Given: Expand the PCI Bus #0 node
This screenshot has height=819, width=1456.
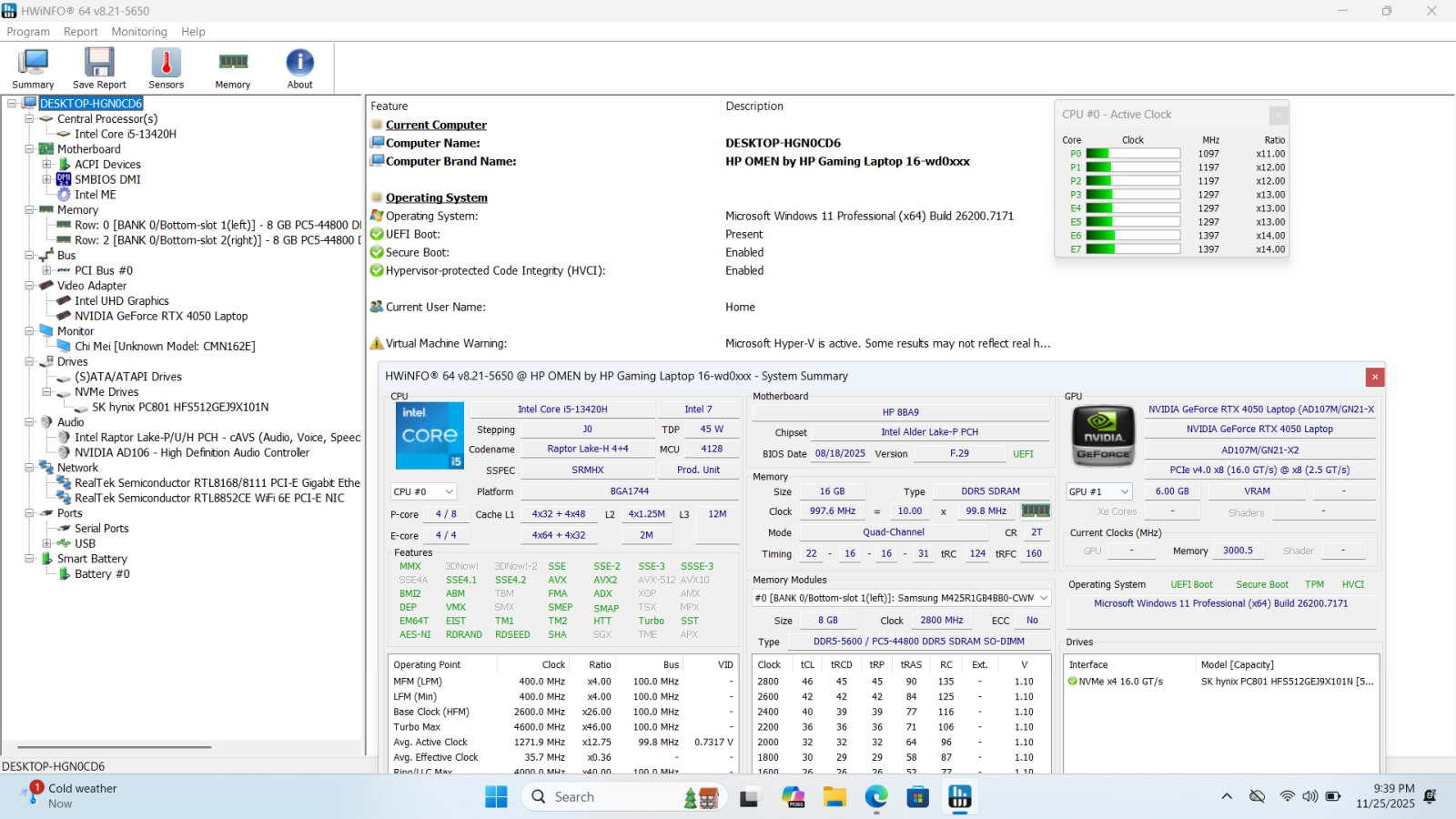Looking at the screenshot, I should point(46,270).
